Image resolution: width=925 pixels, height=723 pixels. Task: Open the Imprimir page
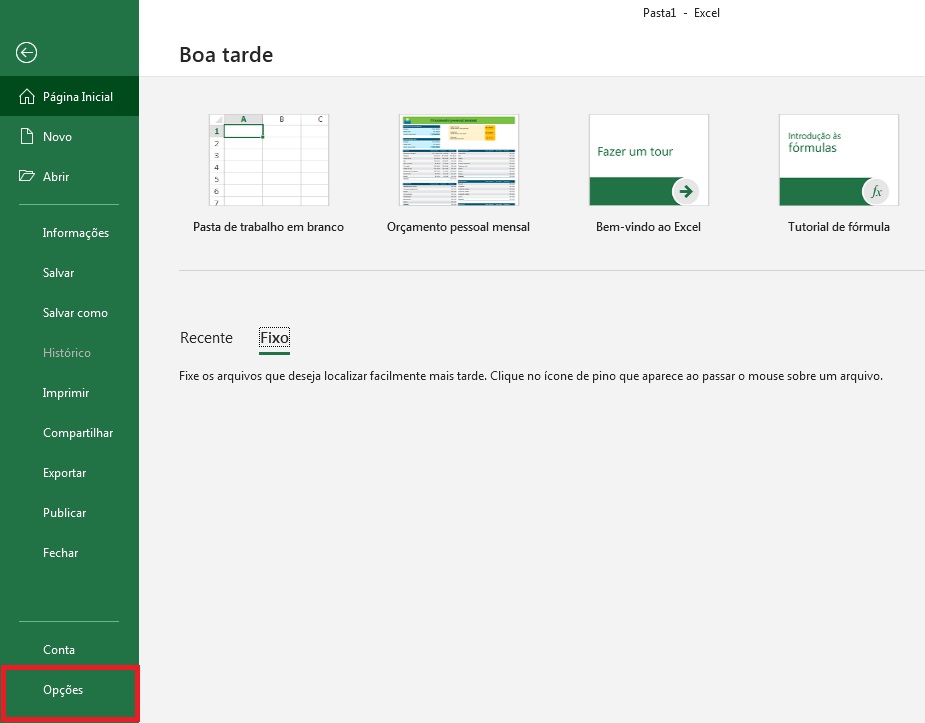click(69, 393)
